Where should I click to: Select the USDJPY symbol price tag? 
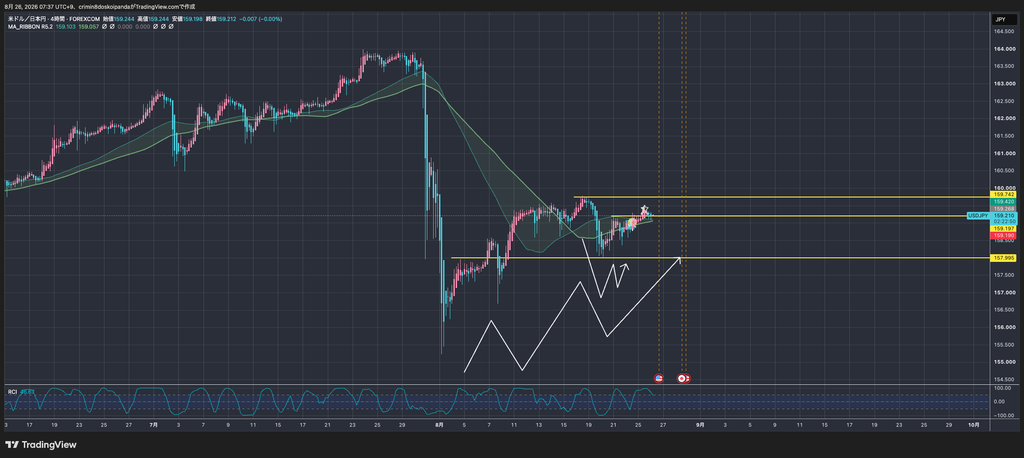pos(978,215)
